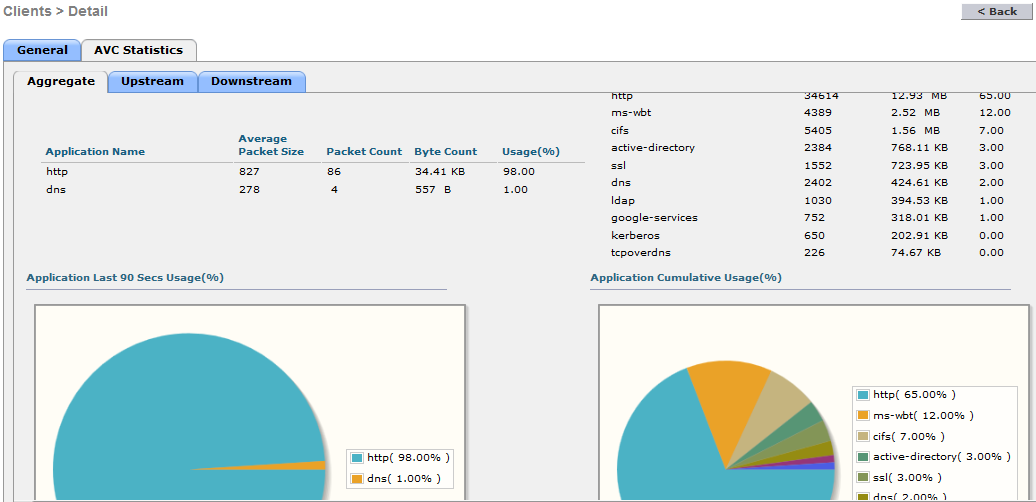Click the active-directory( 3.00% ) legend color box

pos(863,457)
